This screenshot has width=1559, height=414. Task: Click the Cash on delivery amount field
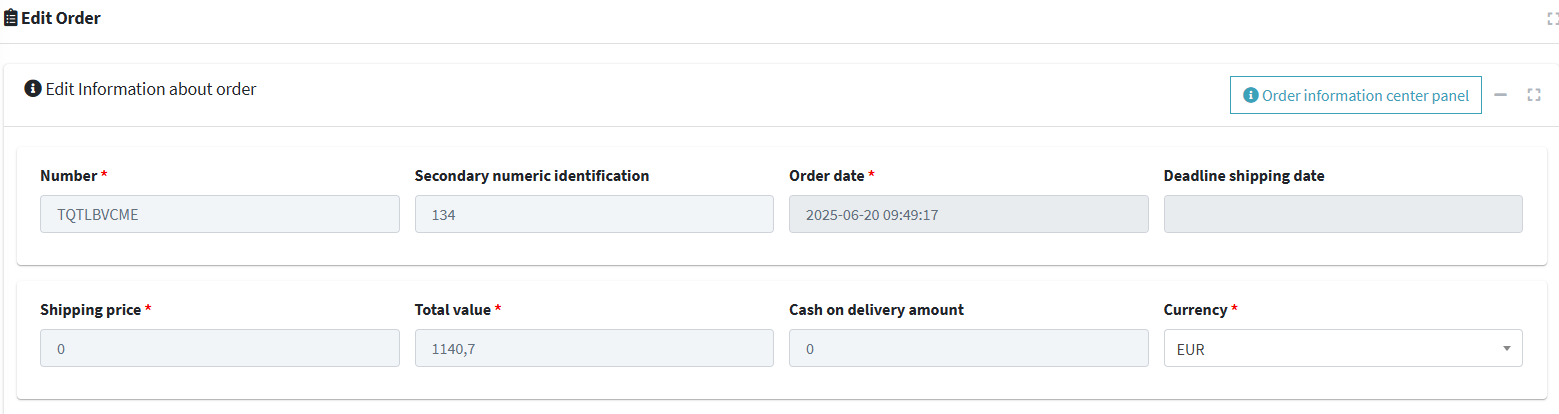pos(968,348)
